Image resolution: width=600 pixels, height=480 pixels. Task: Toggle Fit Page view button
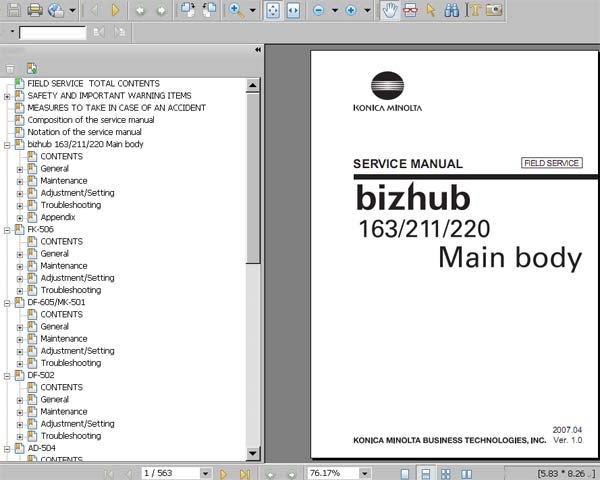(x=273, y=10)
